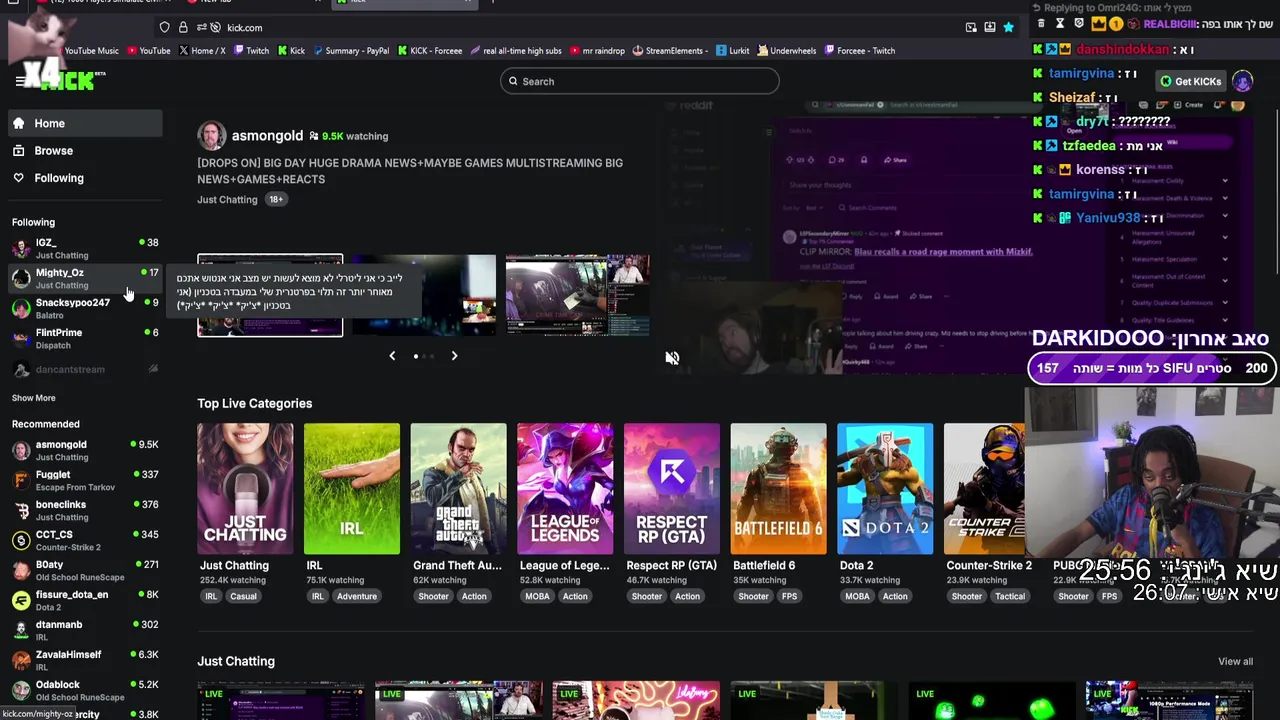Viewport: 1280px width, 720px height.
Task: Expand Following list with Show More
Action: [x=33, y=398]
